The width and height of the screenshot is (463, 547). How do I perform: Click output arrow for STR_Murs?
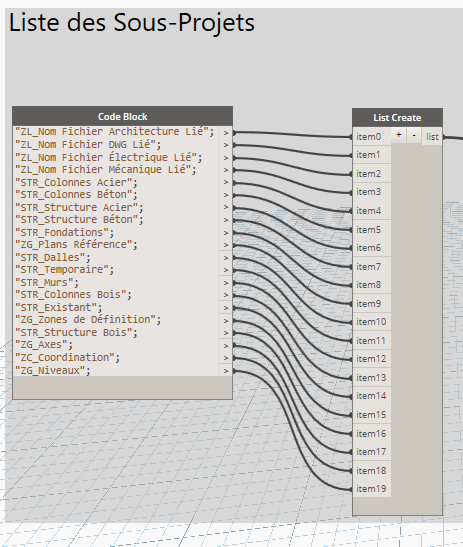(226, 283)
